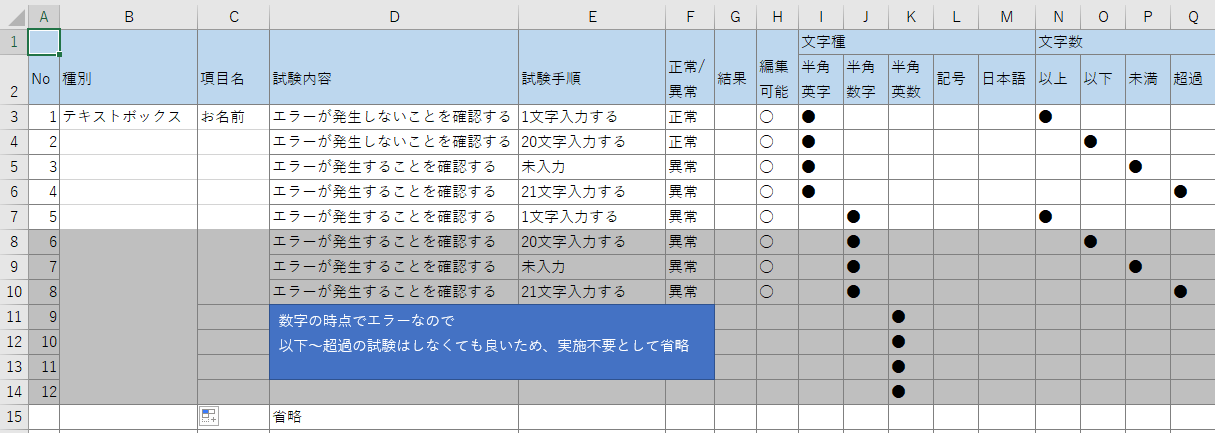This screenshot has height=433, width=1215.
Task: Click the active cell A1
Action: point(44,41)
